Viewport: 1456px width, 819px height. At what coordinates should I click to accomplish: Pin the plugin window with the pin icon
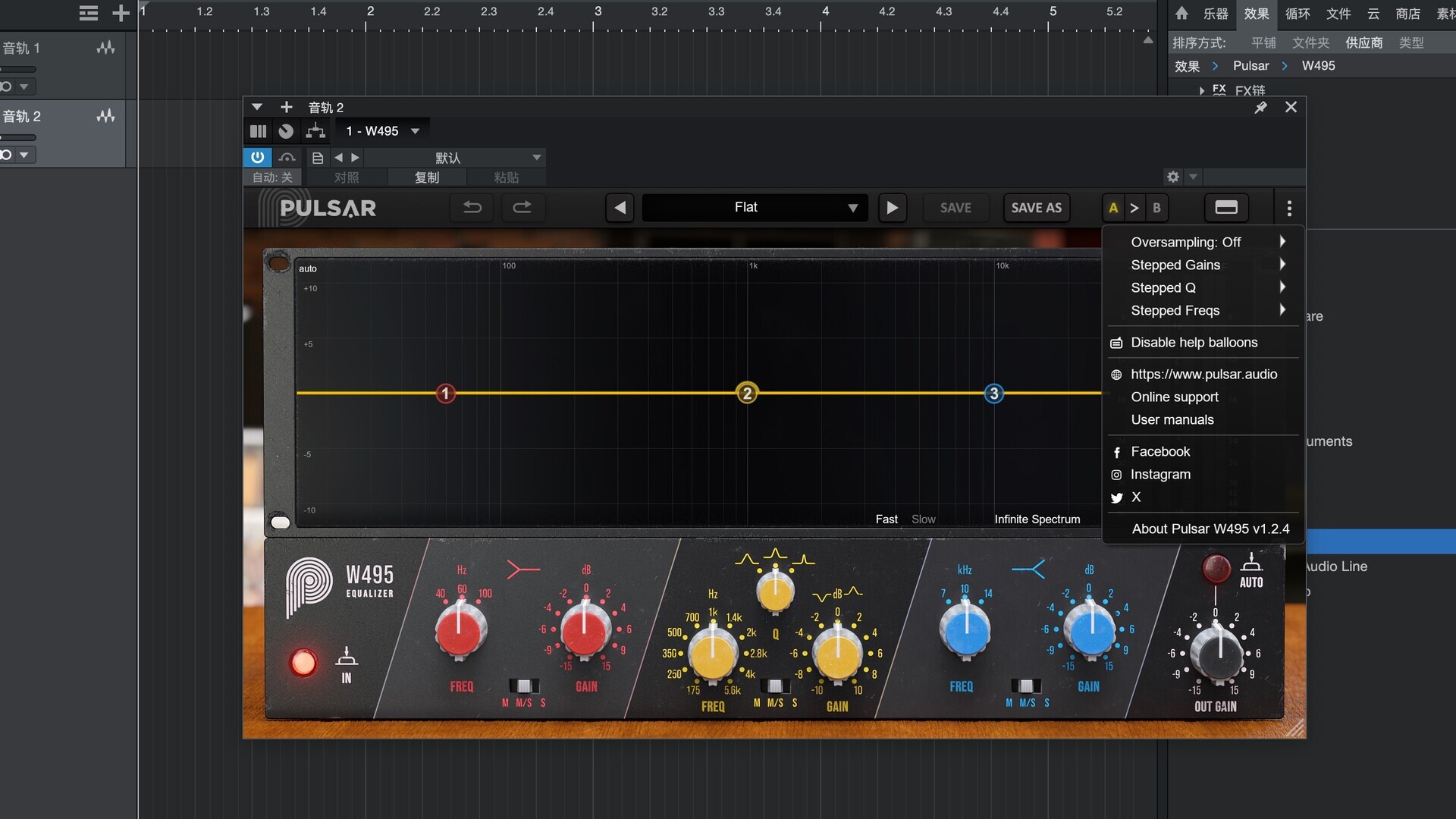[1260, 108]
